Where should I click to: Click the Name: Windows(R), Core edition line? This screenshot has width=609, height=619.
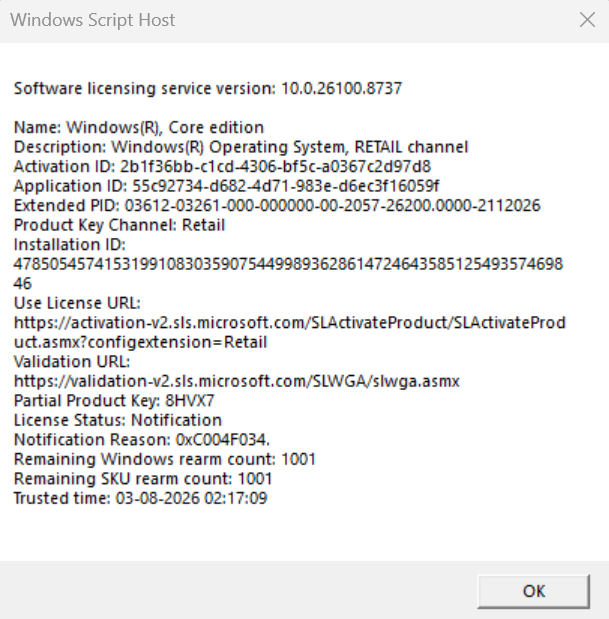coord(139,128)
